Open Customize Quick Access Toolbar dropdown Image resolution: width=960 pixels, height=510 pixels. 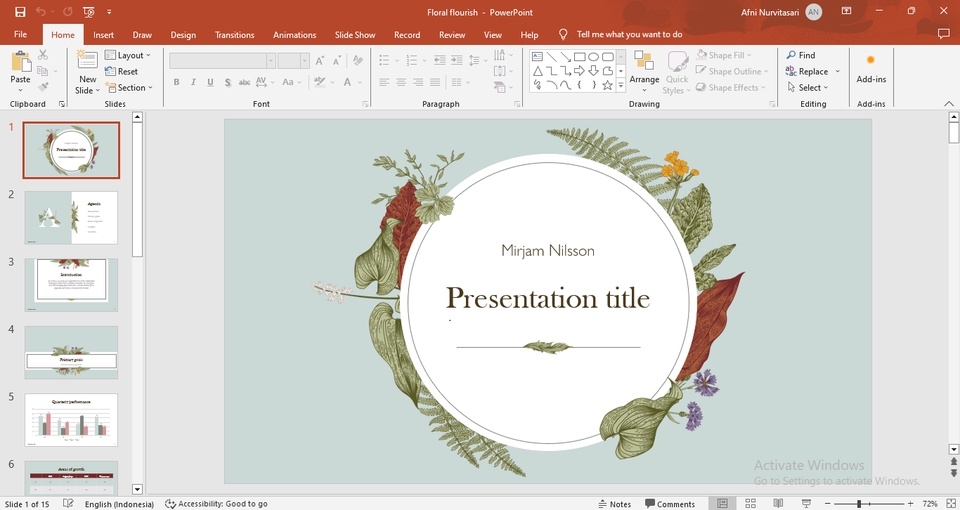pyautogui.click(x=109, y=12)
